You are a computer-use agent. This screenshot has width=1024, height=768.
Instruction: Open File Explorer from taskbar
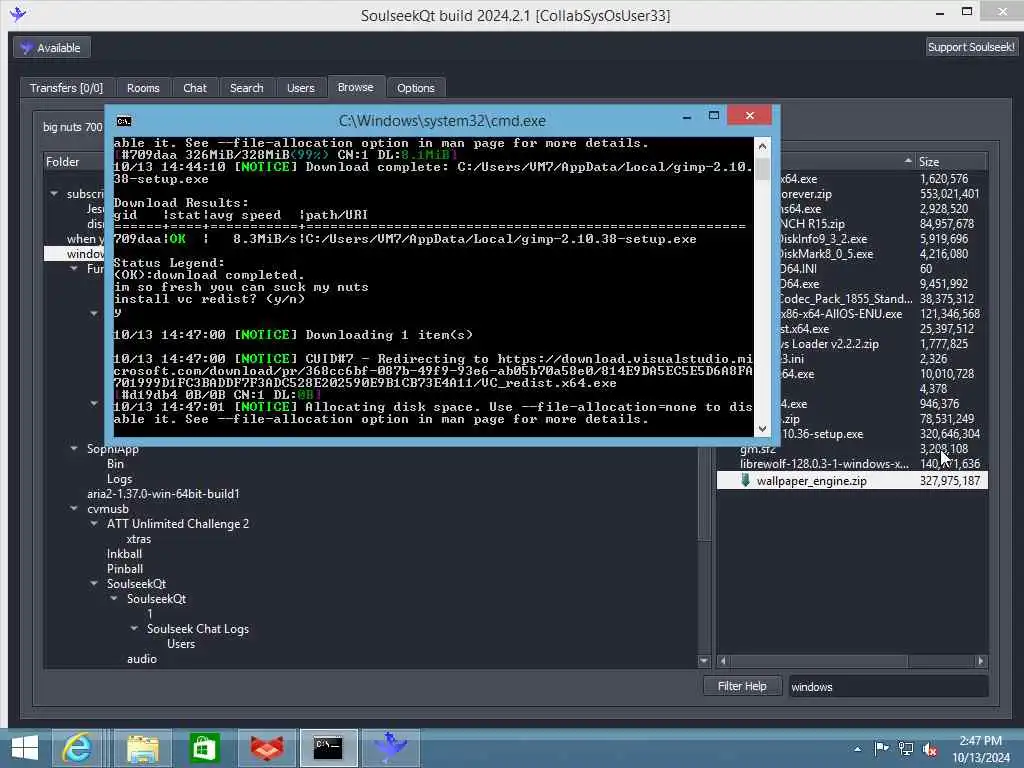click(142, 748)
